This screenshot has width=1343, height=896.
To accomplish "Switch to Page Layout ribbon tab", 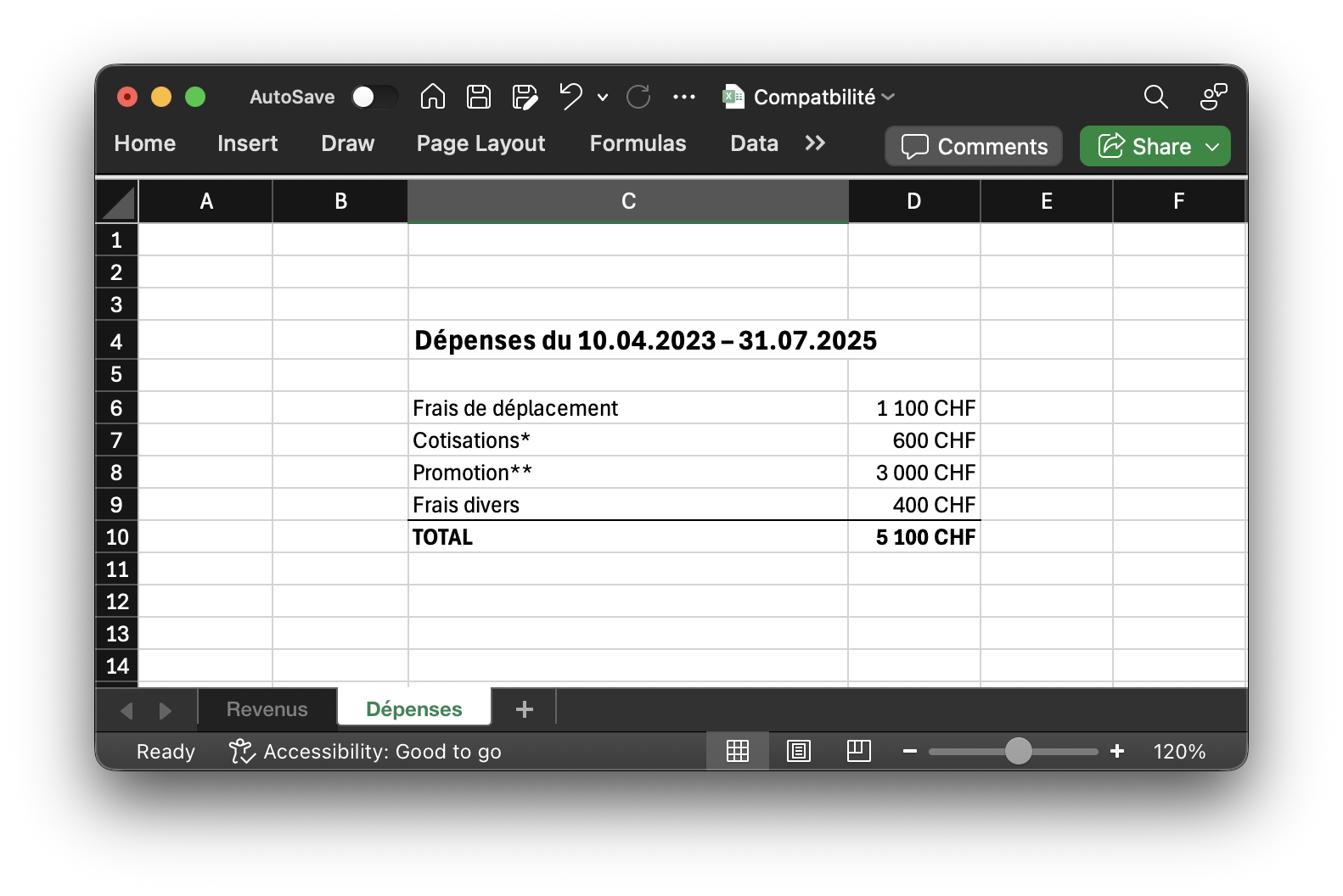I will pos(480,143).
